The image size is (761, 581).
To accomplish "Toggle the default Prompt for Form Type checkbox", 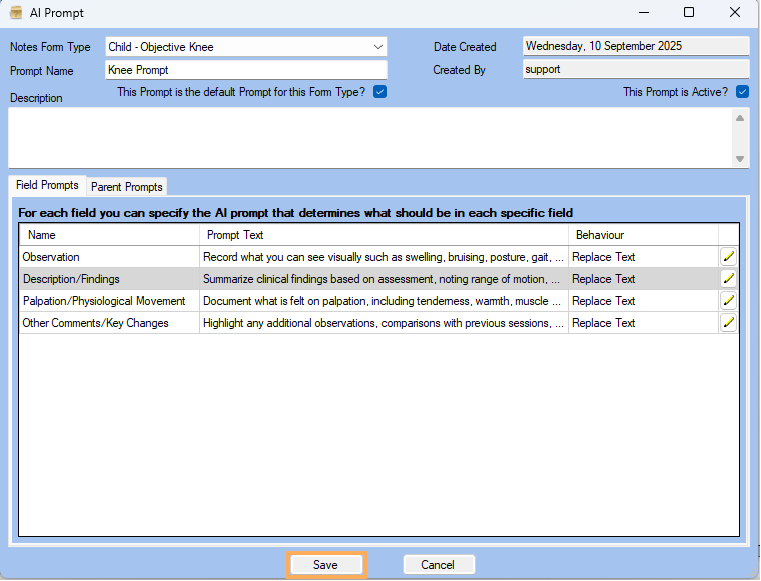I will (380, 92).
